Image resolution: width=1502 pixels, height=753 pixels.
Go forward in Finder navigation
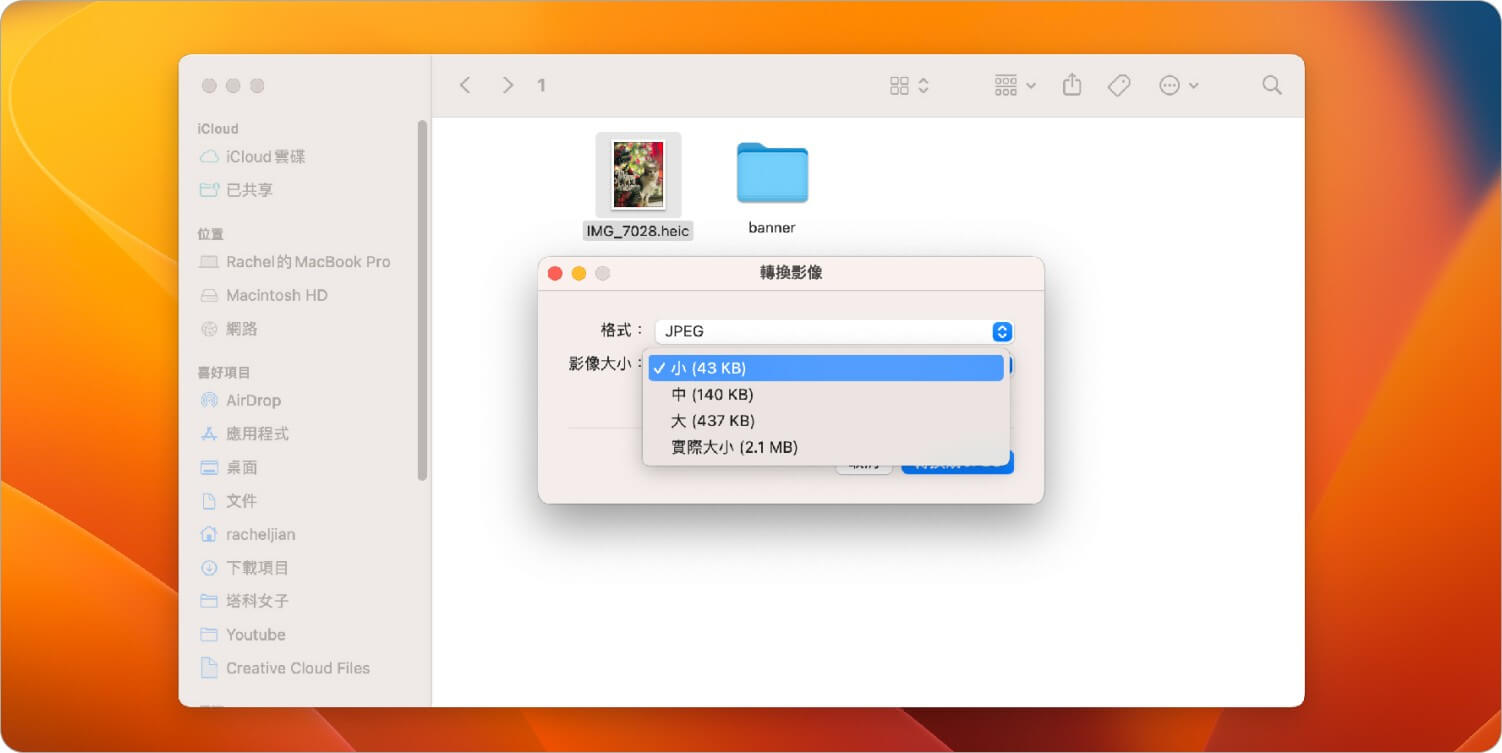pyautogui.click(x=508, y=86)
